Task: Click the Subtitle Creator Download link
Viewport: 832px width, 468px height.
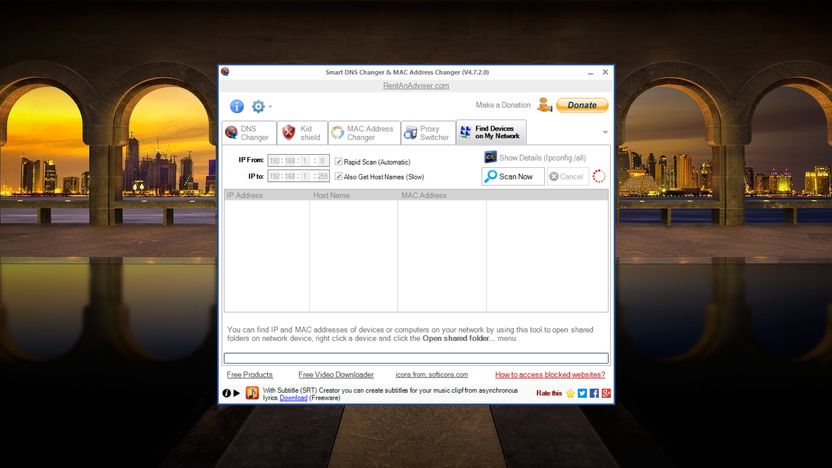Action: click(293, 398)
